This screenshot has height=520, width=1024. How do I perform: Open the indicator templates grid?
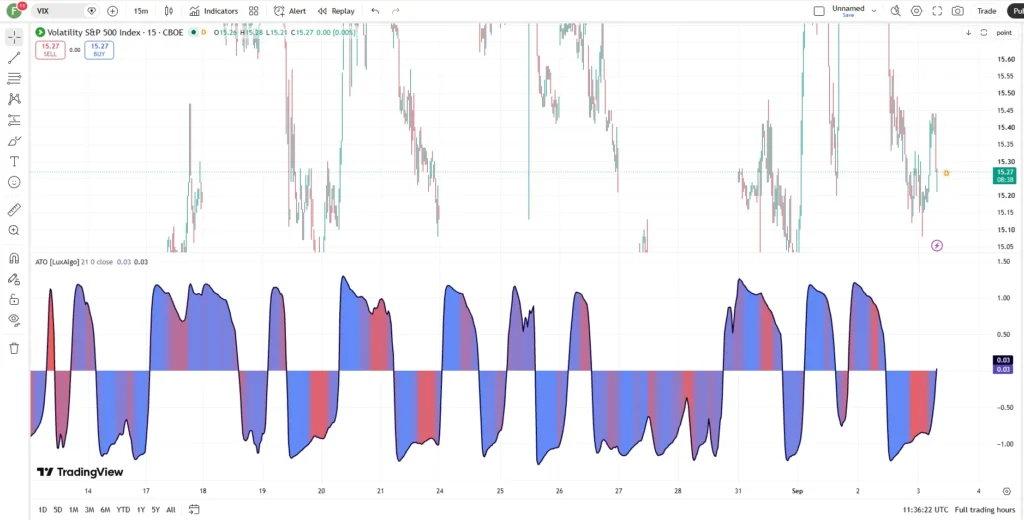click(x=253, y=11)
